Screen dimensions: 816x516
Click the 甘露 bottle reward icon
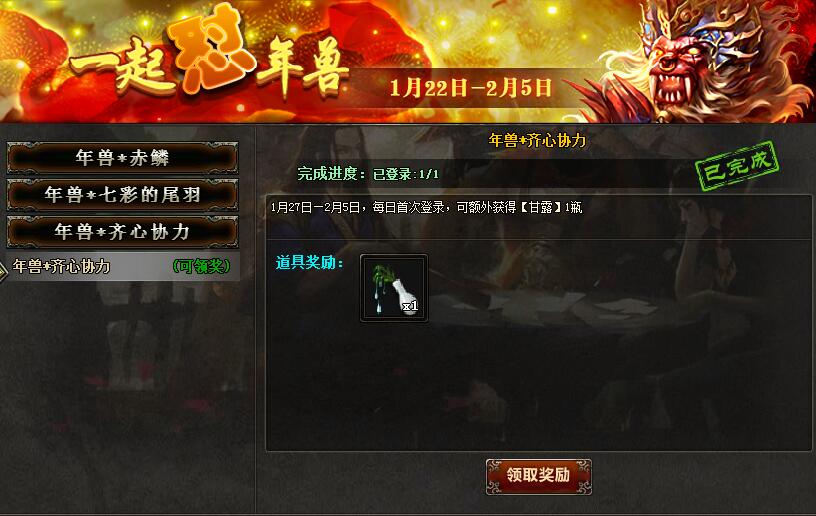[394, 288]
